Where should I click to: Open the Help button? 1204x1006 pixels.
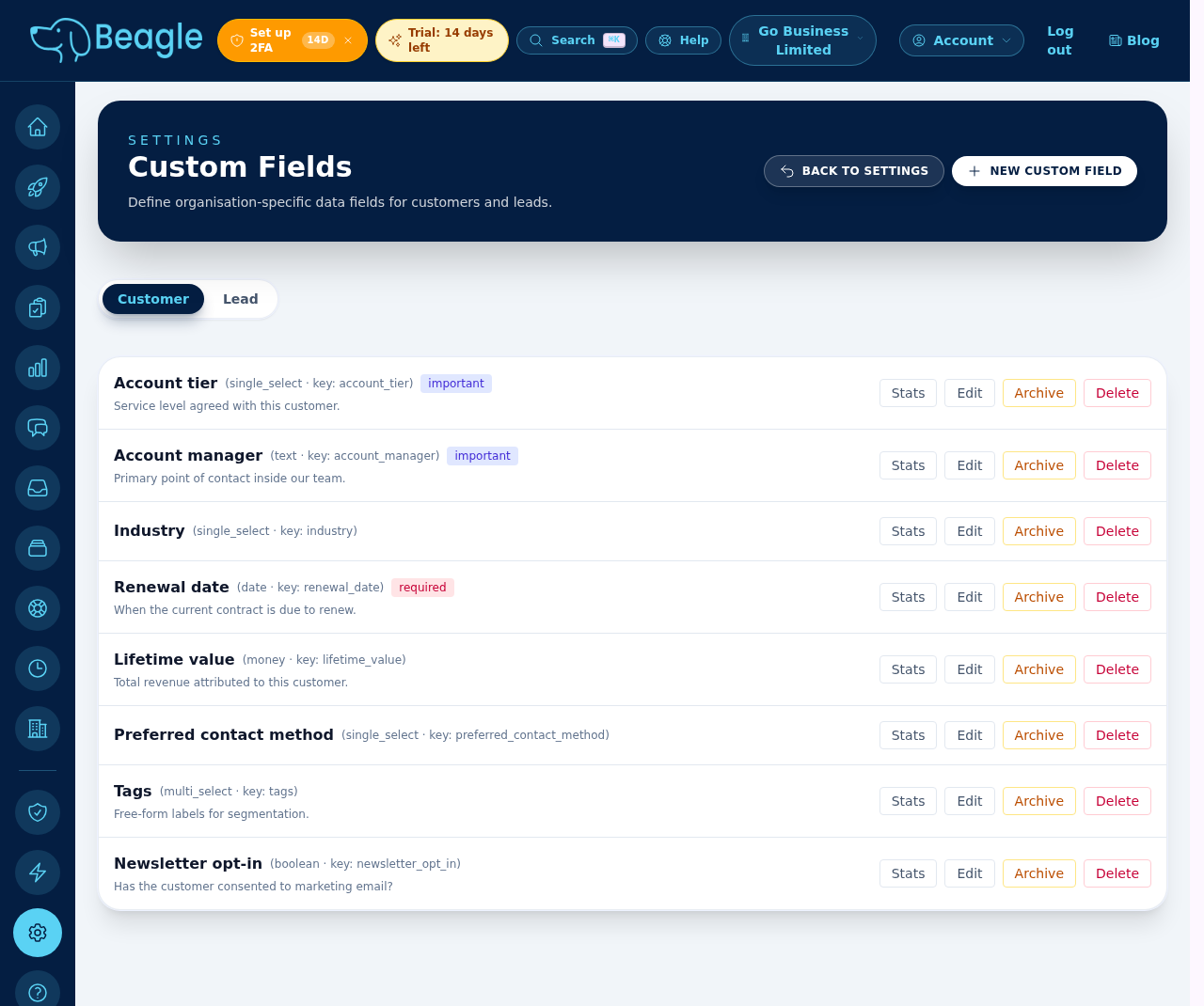pos(684,40)
